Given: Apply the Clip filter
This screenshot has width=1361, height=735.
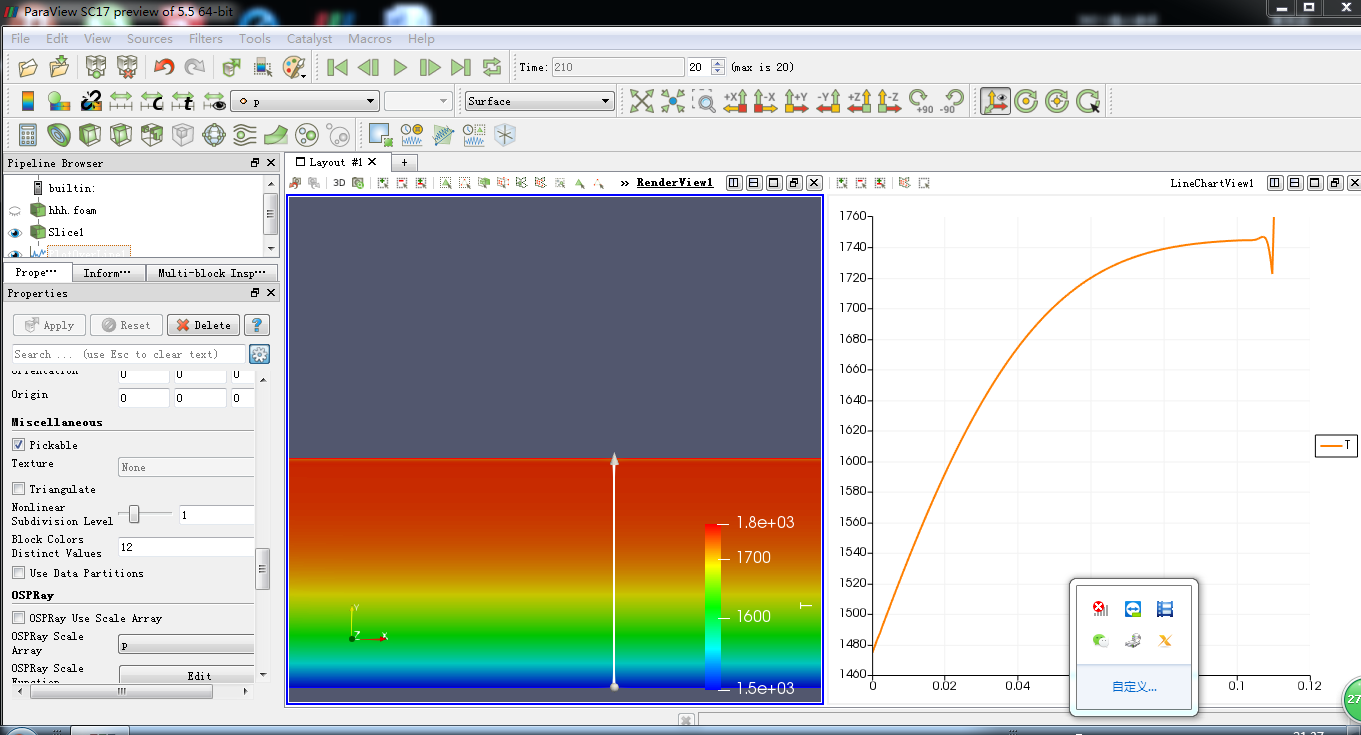Looking at the screenshot, I should [x=90, y=134].
